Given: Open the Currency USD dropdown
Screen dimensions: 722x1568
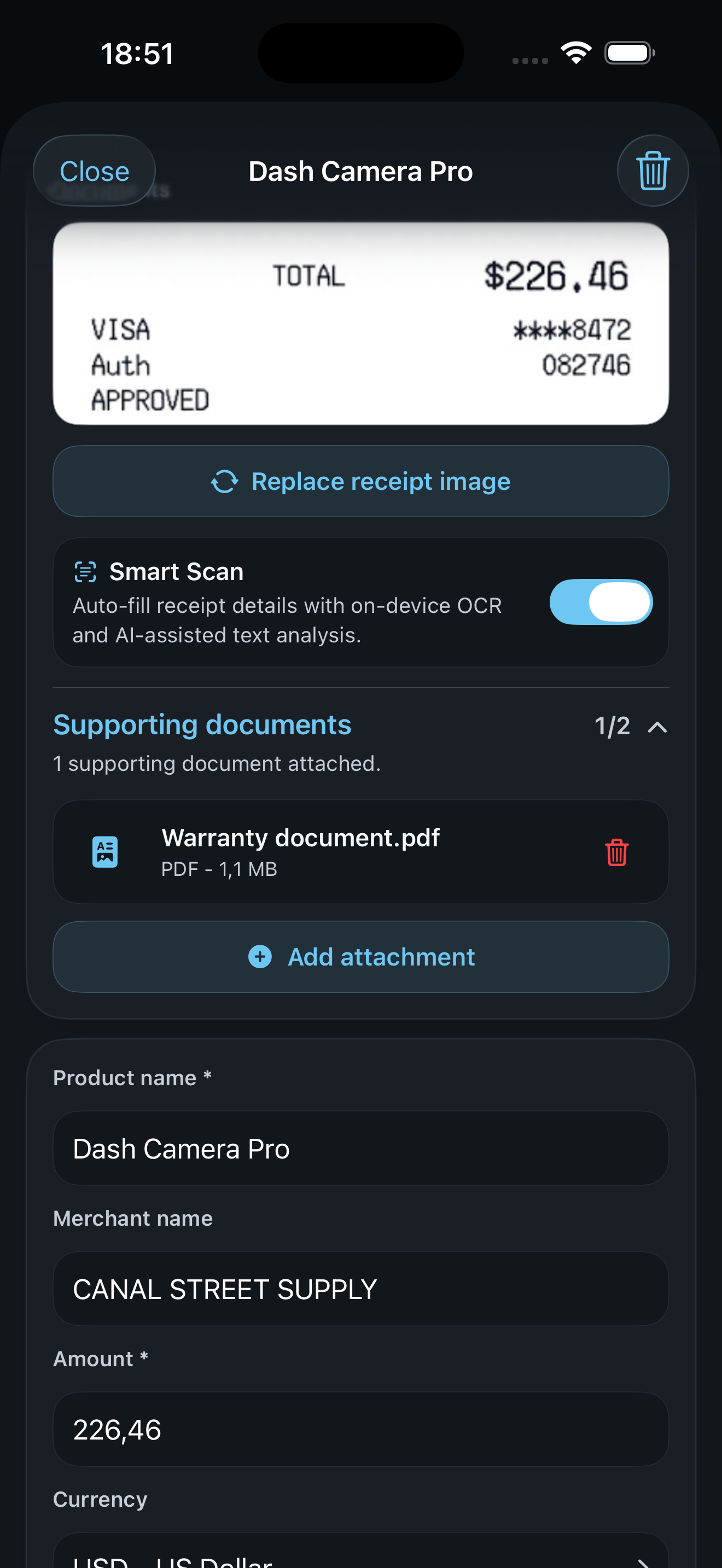Looking at the screenshot, I should coord(361,1551).
